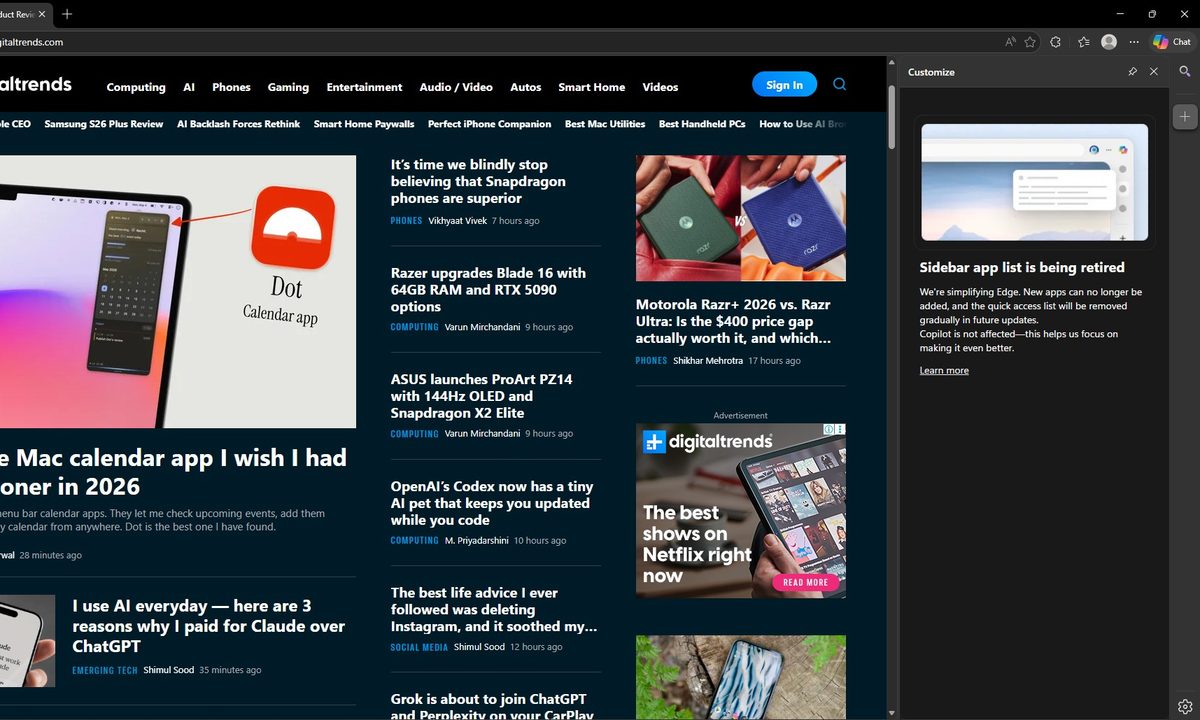Open OpenAI Codex AI pet article headline
Viewport: 1200px width, 720px height.
click(x=492, y=503)
